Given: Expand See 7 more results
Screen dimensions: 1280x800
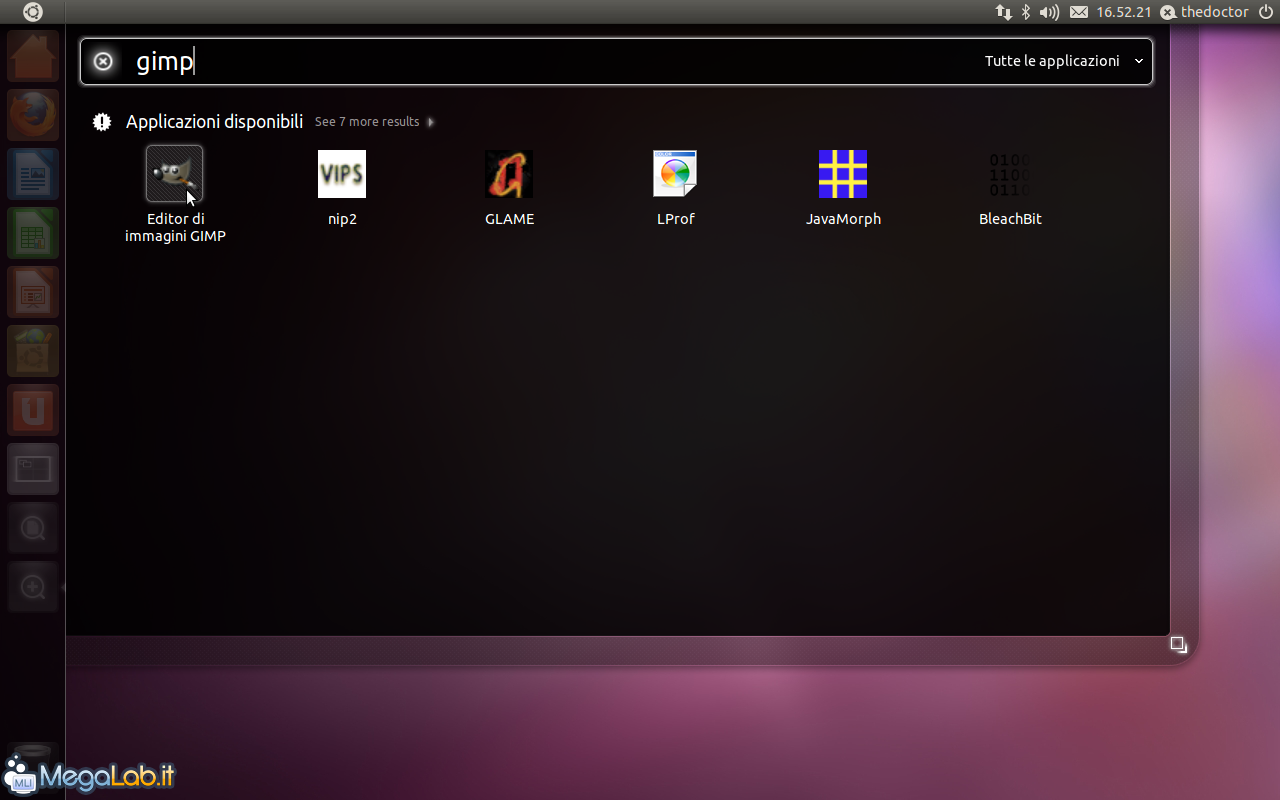Looking at the screenshot, I should [374, 122].
